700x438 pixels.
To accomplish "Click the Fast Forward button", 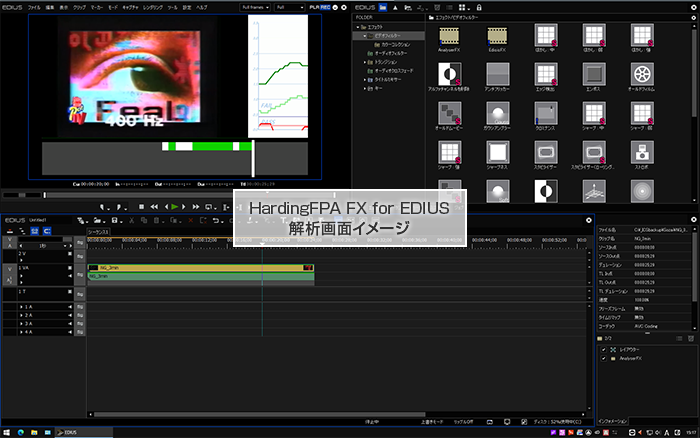I will pos(196,207).
